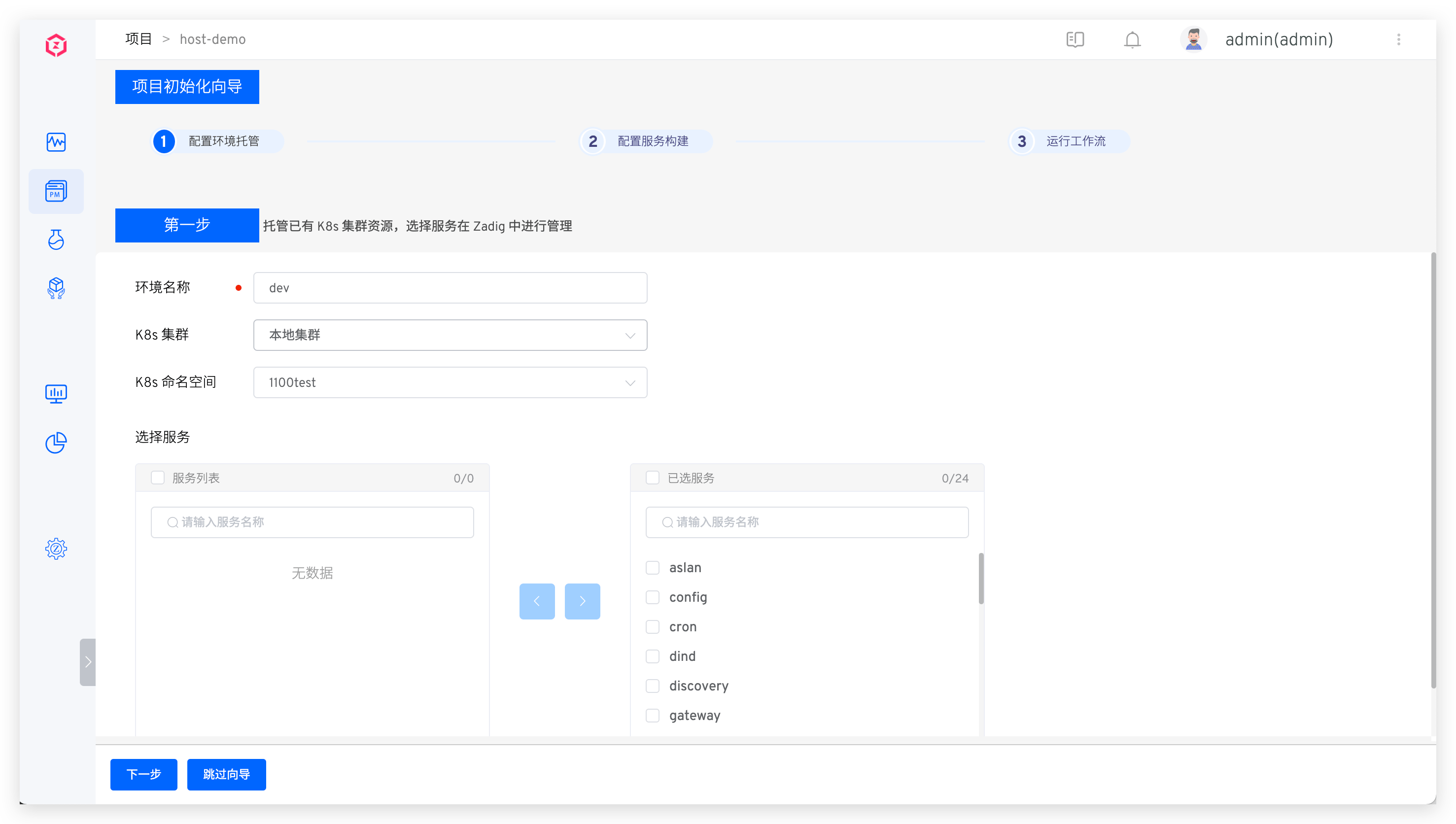Open the data dashboard monitor icon
1456x824 pixels.
[x=56, y=393]
